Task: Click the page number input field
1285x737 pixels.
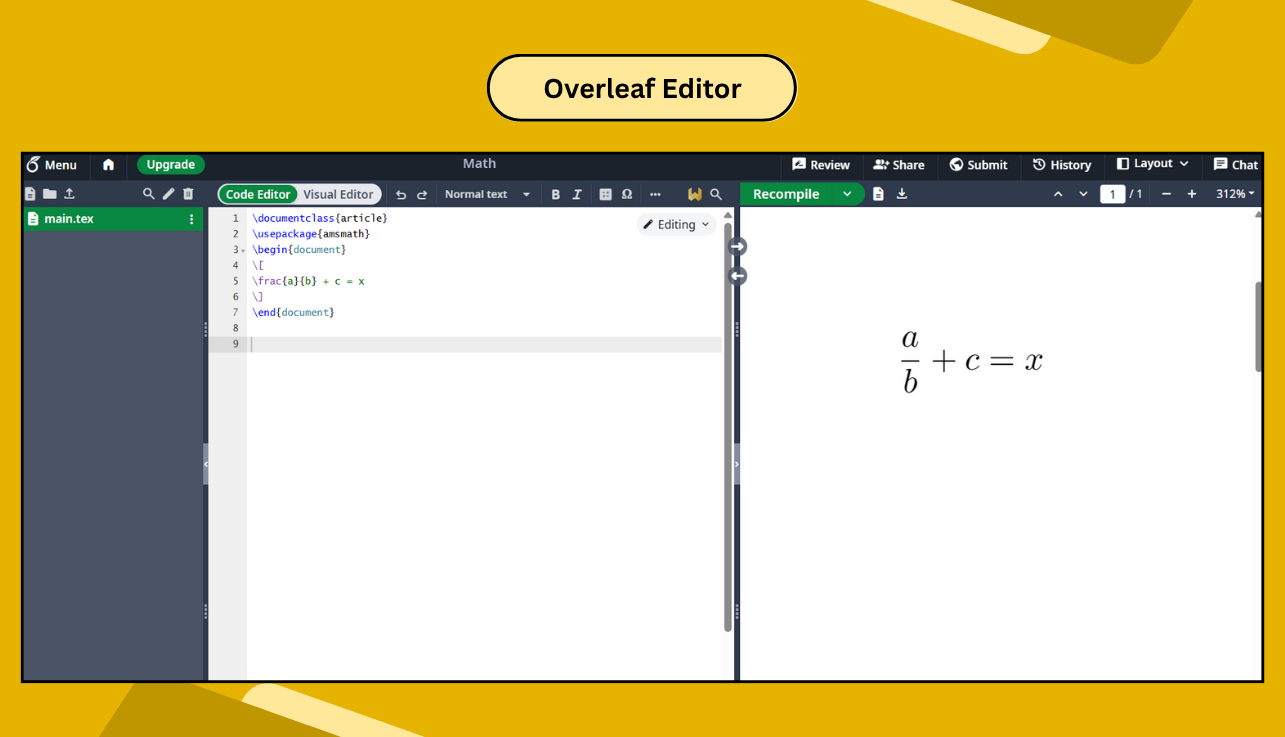Action: tap(1113, 194)
